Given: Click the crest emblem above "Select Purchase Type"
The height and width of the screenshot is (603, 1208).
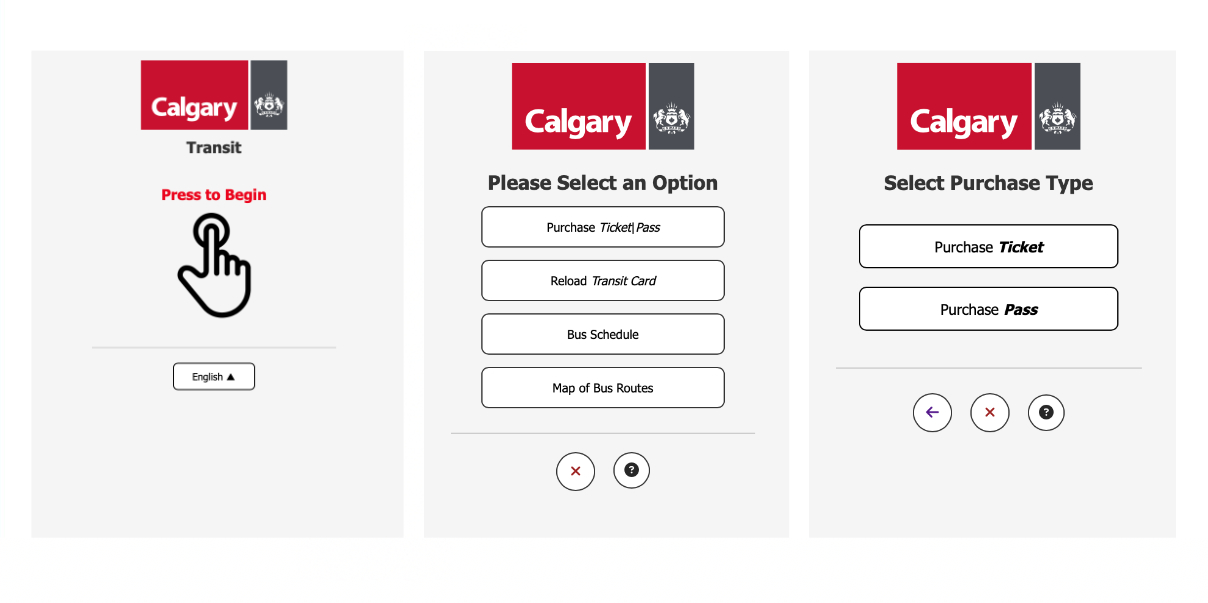Looking at the screenshot, I should pyautogui.click(x=1057, y=107).
